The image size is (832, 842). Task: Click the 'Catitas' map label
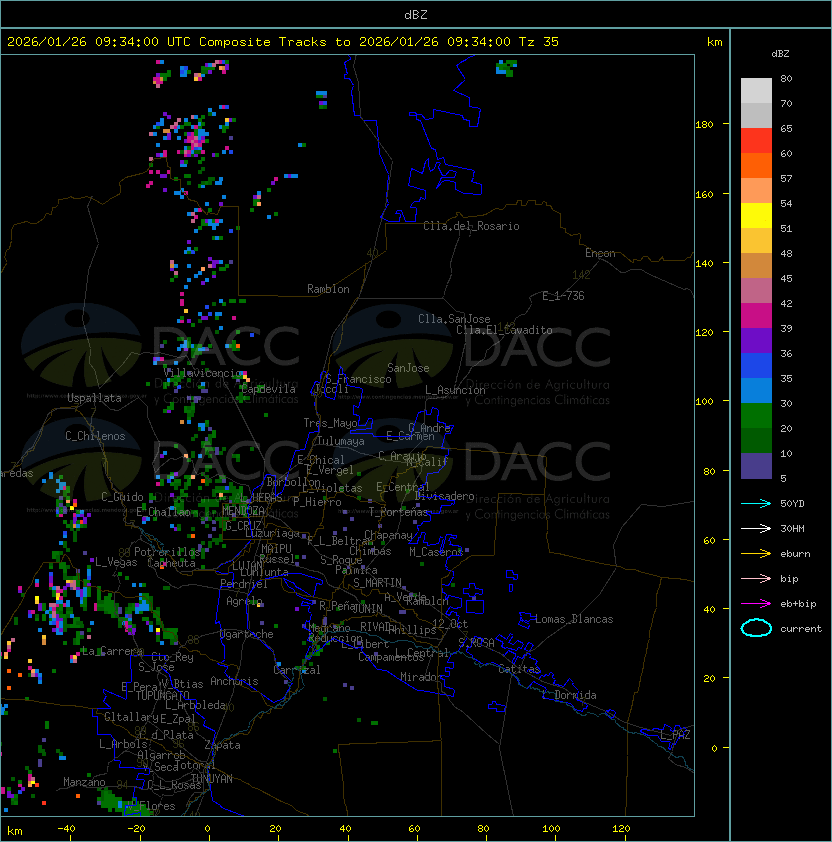point(519,669)
